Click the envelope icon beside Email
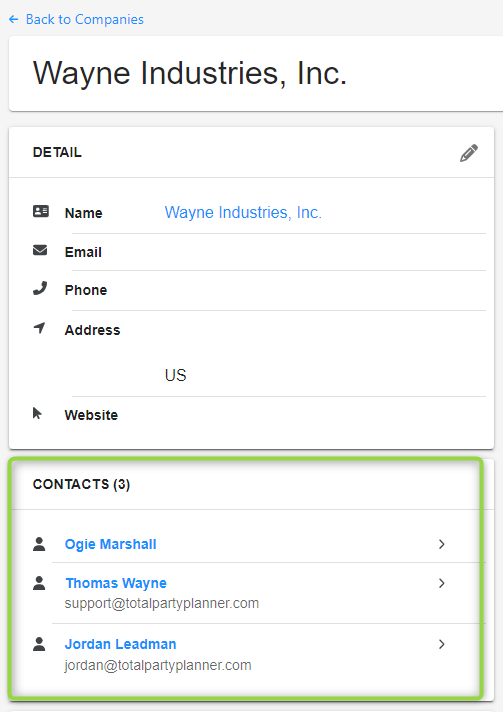Screen dimensions: 503x712 click(40, 250)
